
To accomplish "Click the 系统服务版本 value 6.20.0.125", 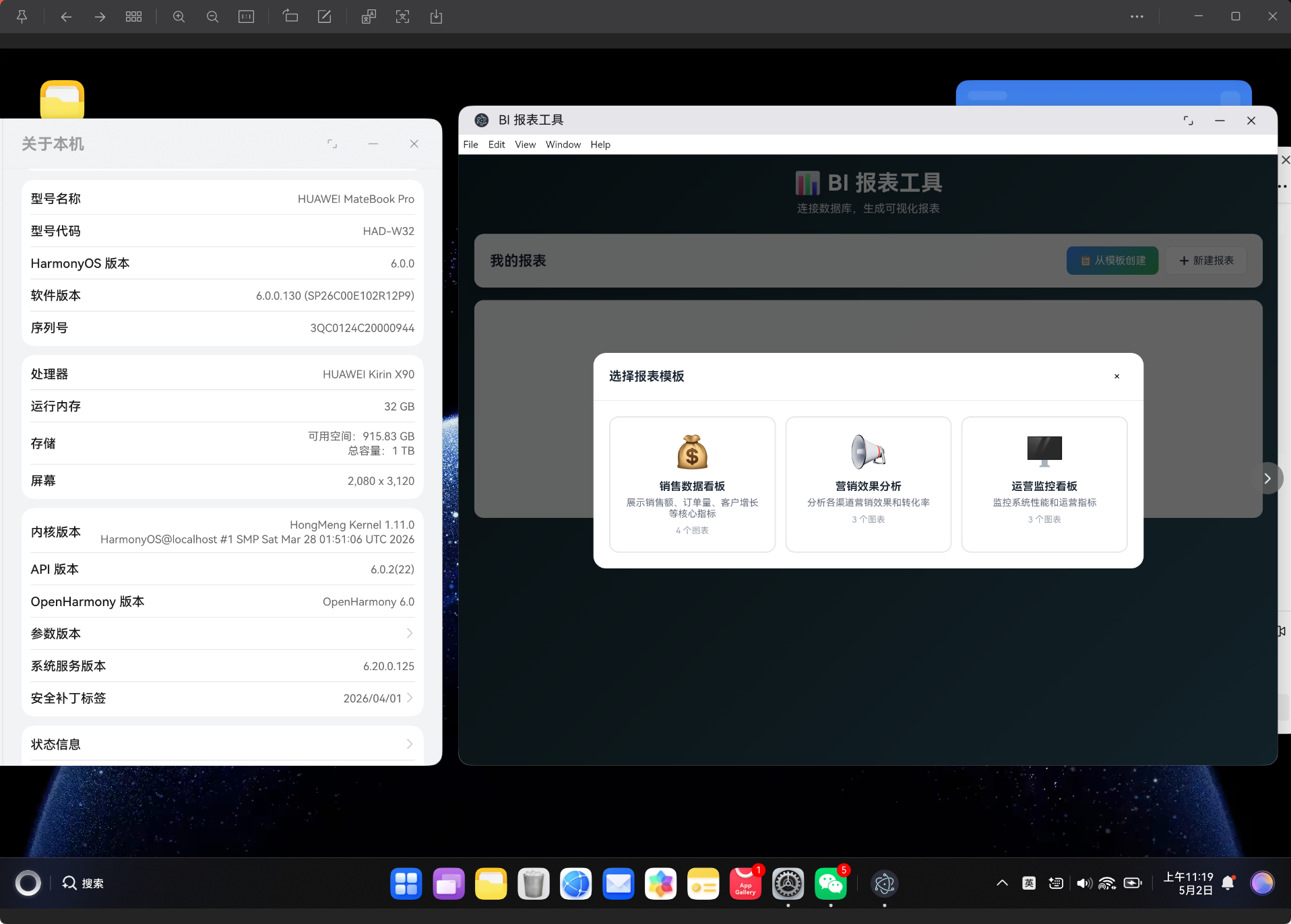I will 388,666.
